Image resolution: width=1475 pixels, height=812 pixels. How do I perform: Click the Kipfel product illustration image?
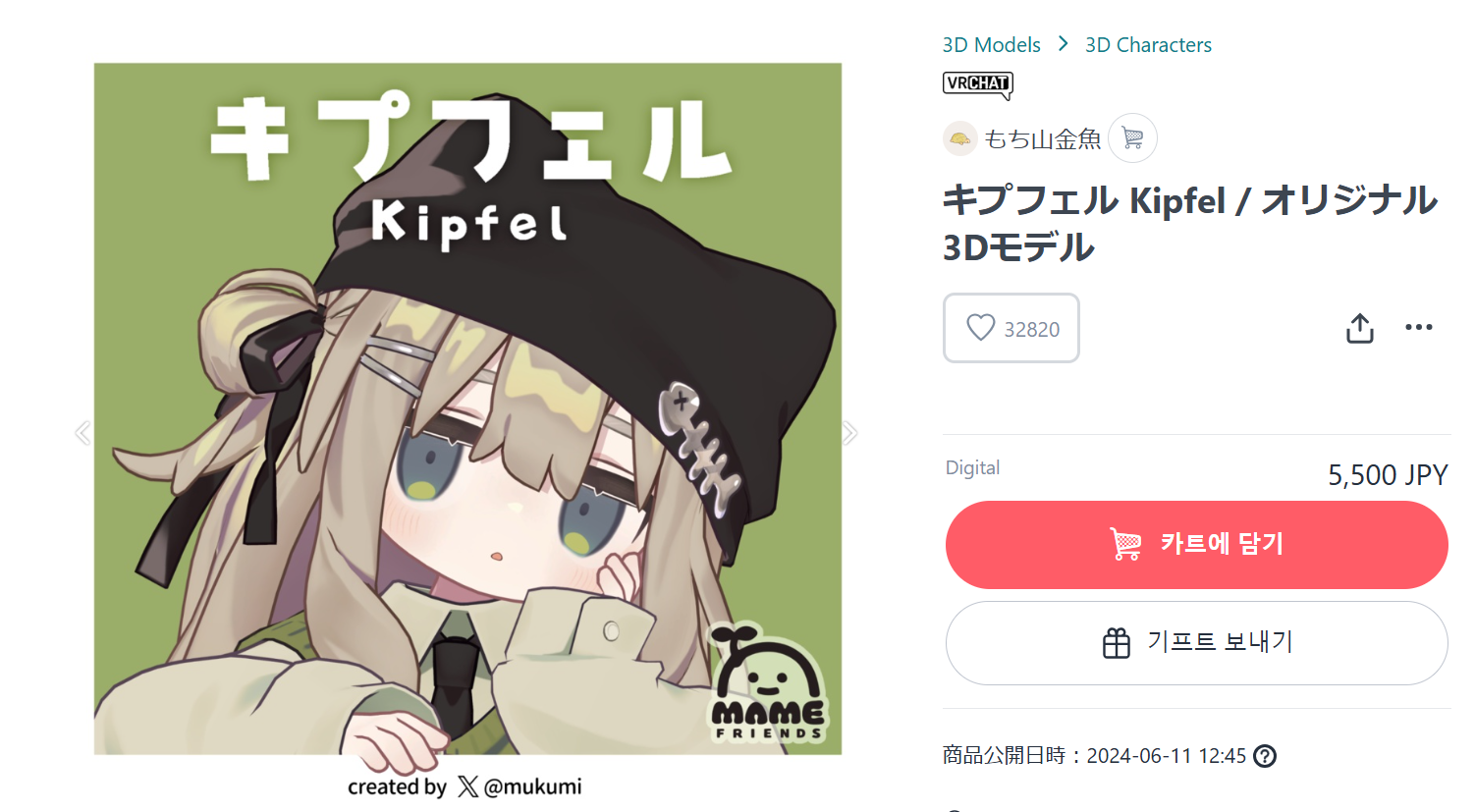click(467, 409)
